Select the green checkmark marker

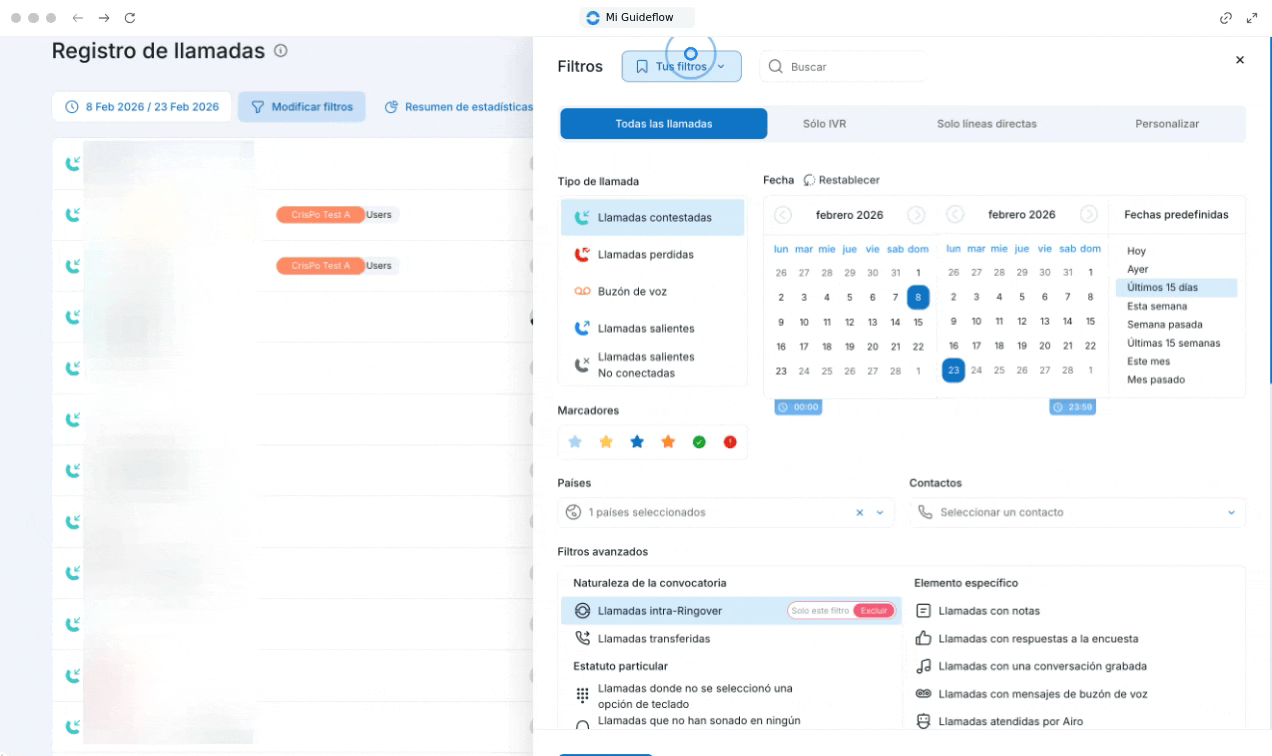pyautogui.click(x=699, y=442)
